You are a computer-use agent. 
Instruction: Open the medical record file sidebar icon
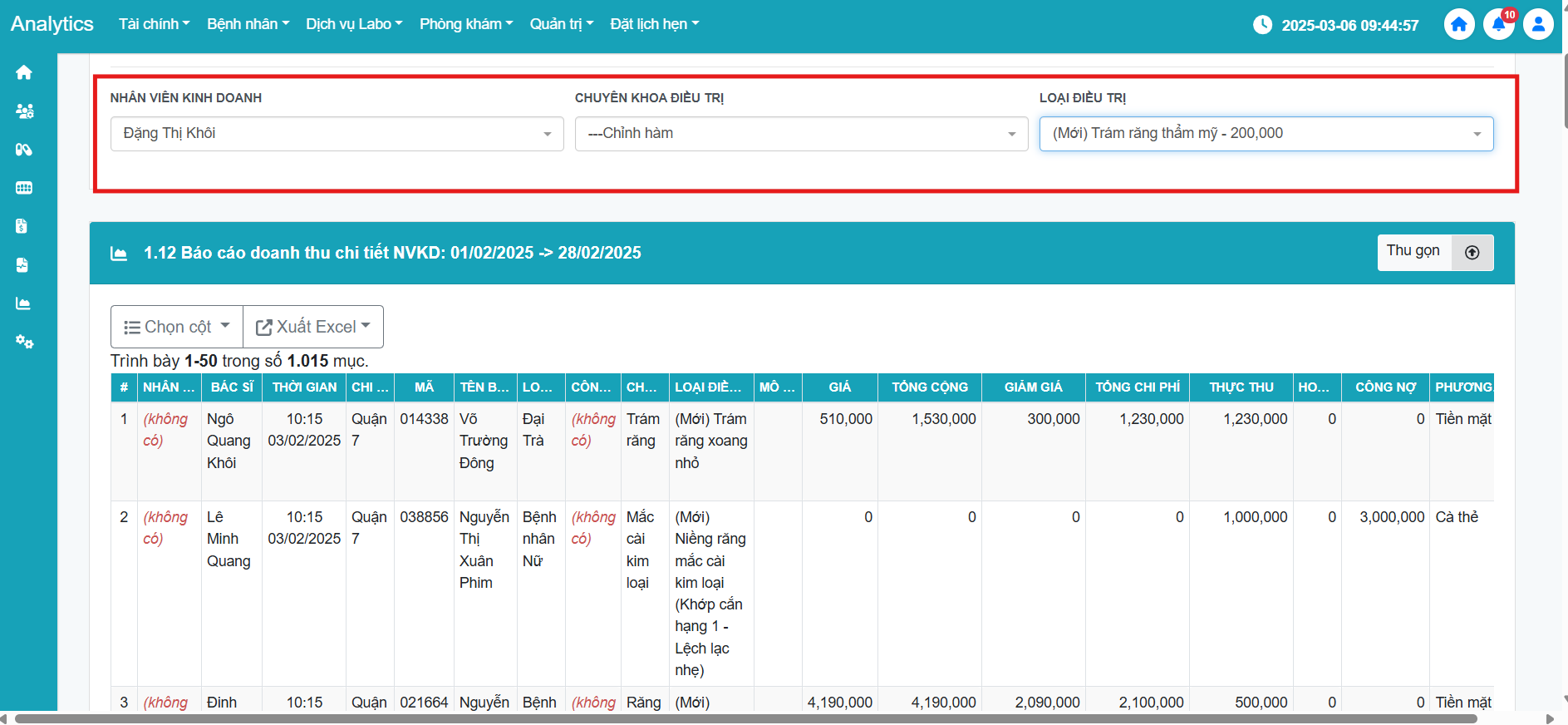point(22,265)
